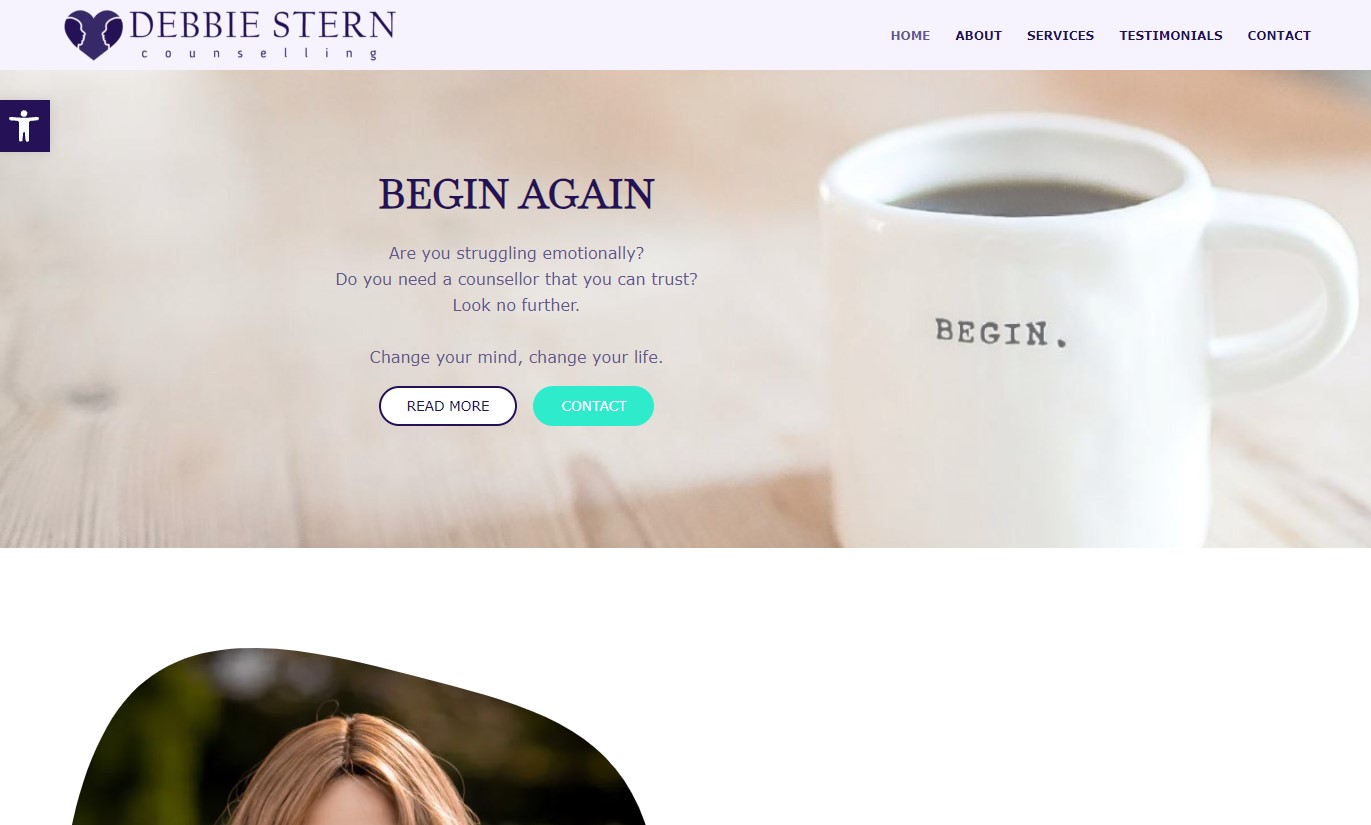Click the 'Look no further.' text
This screenshot has height=825, width=1371.
tap(516, 305)
